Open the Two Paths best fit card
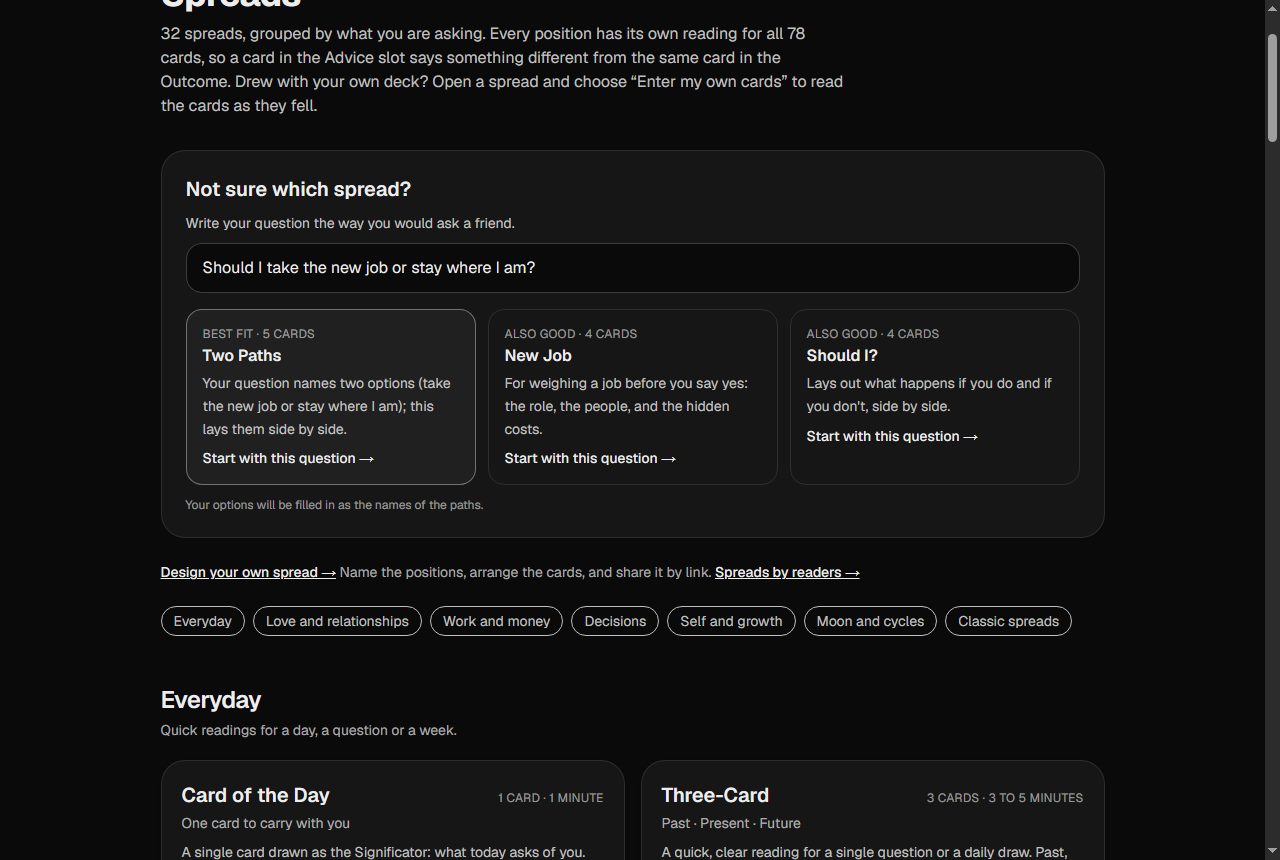Screen dimensions: 1280x860 click(331, 397)
